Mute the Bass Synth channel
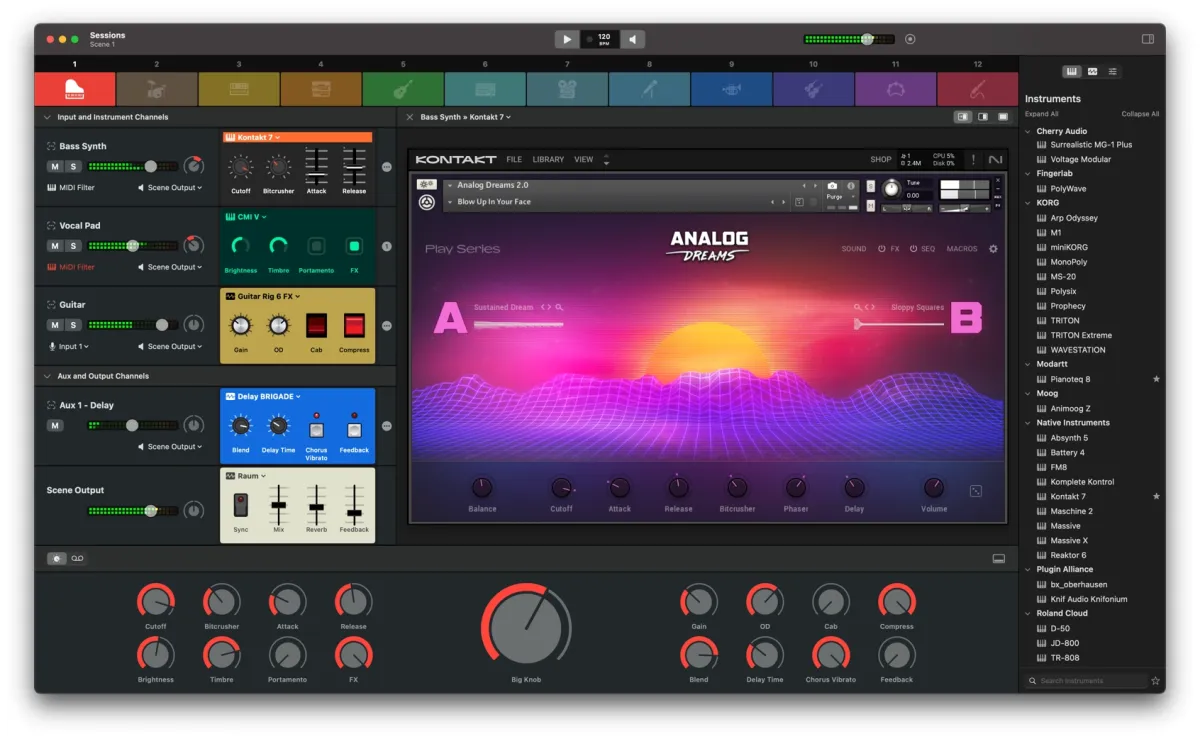 point(55,166)
